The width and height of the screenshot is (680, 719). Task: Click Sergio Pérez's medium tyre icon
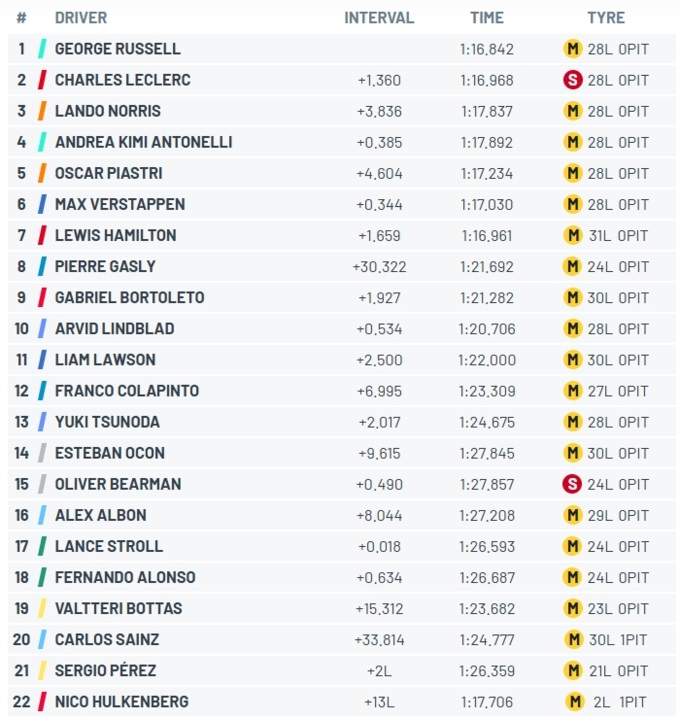point(573,670)
